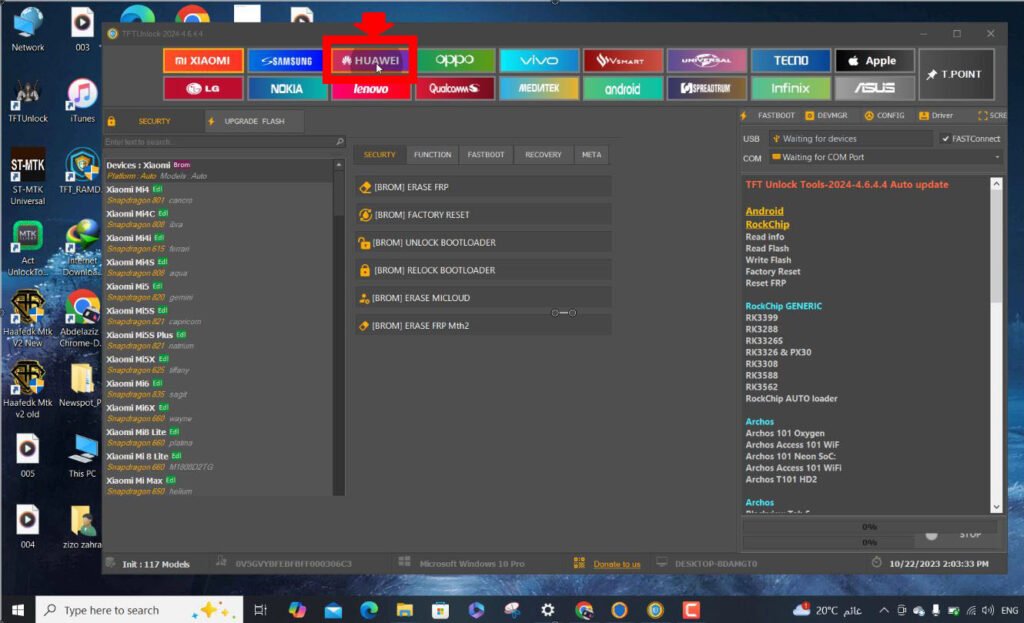Select Xiaomi Mi5S Plus in the device list

[219, 340]
